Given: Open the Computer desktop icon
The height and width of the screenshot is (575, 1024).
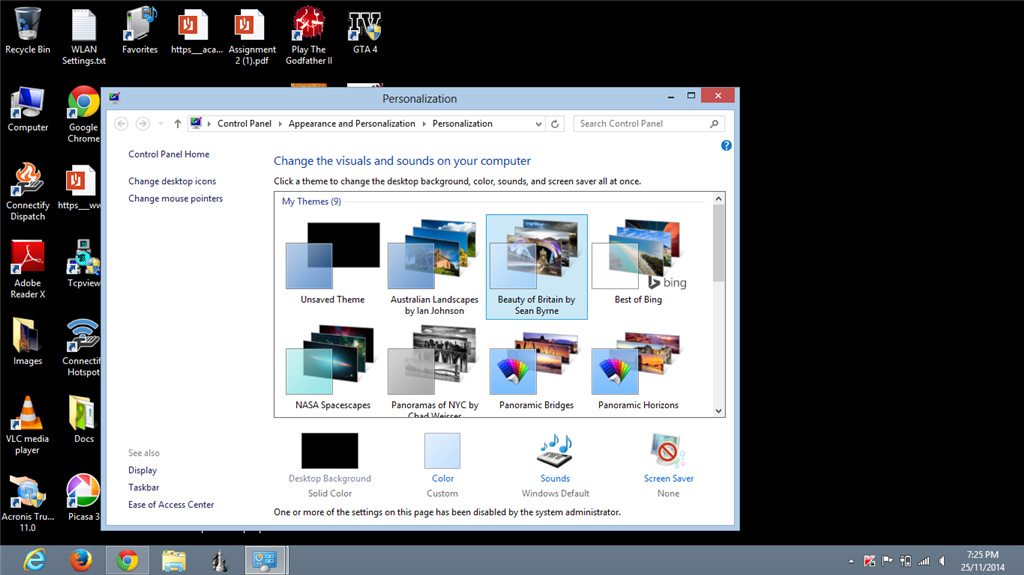Looking at the screenshot, I should (x=27, y=109).
